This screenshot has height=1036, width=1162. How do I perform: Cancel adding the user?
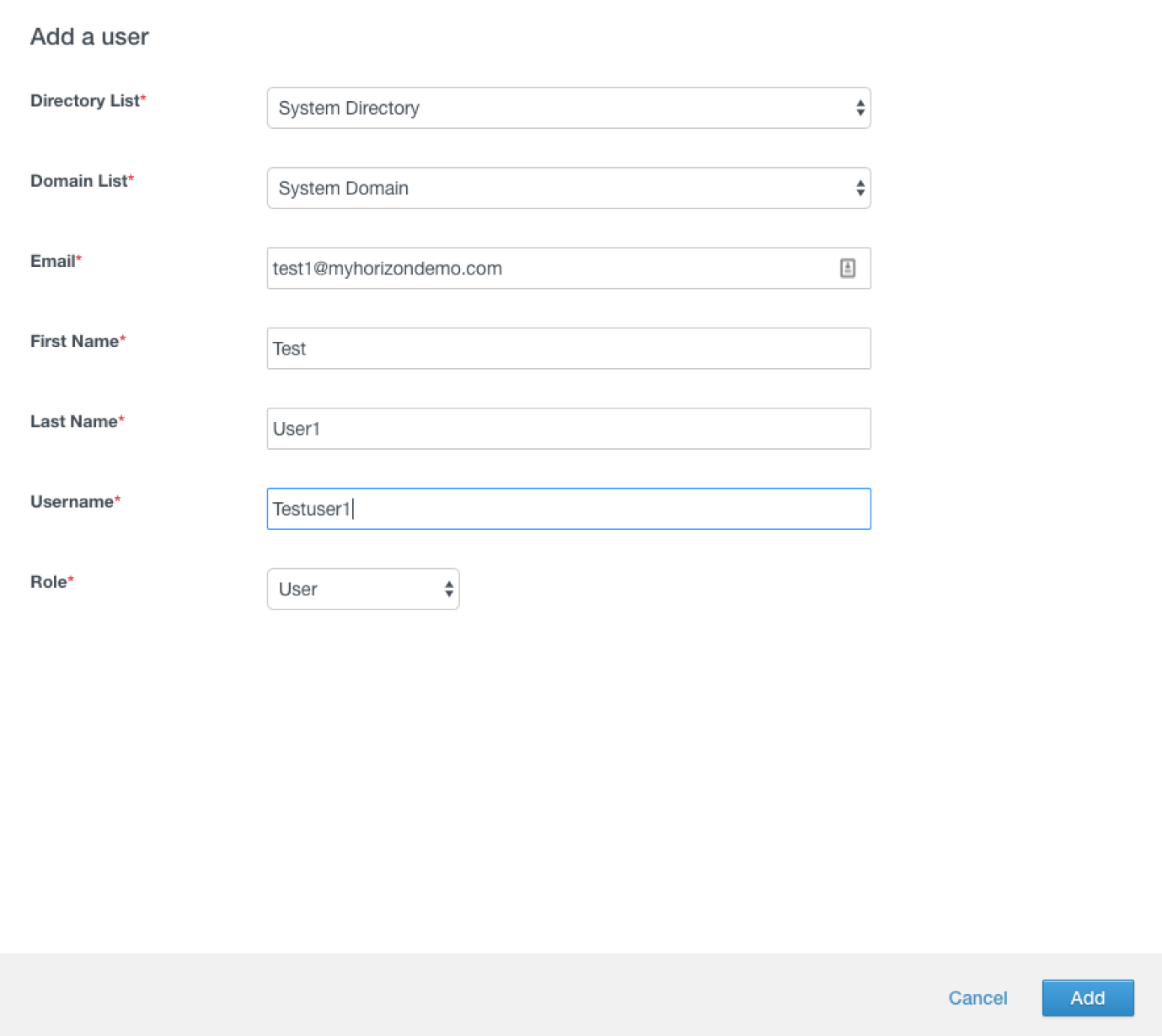977,998
